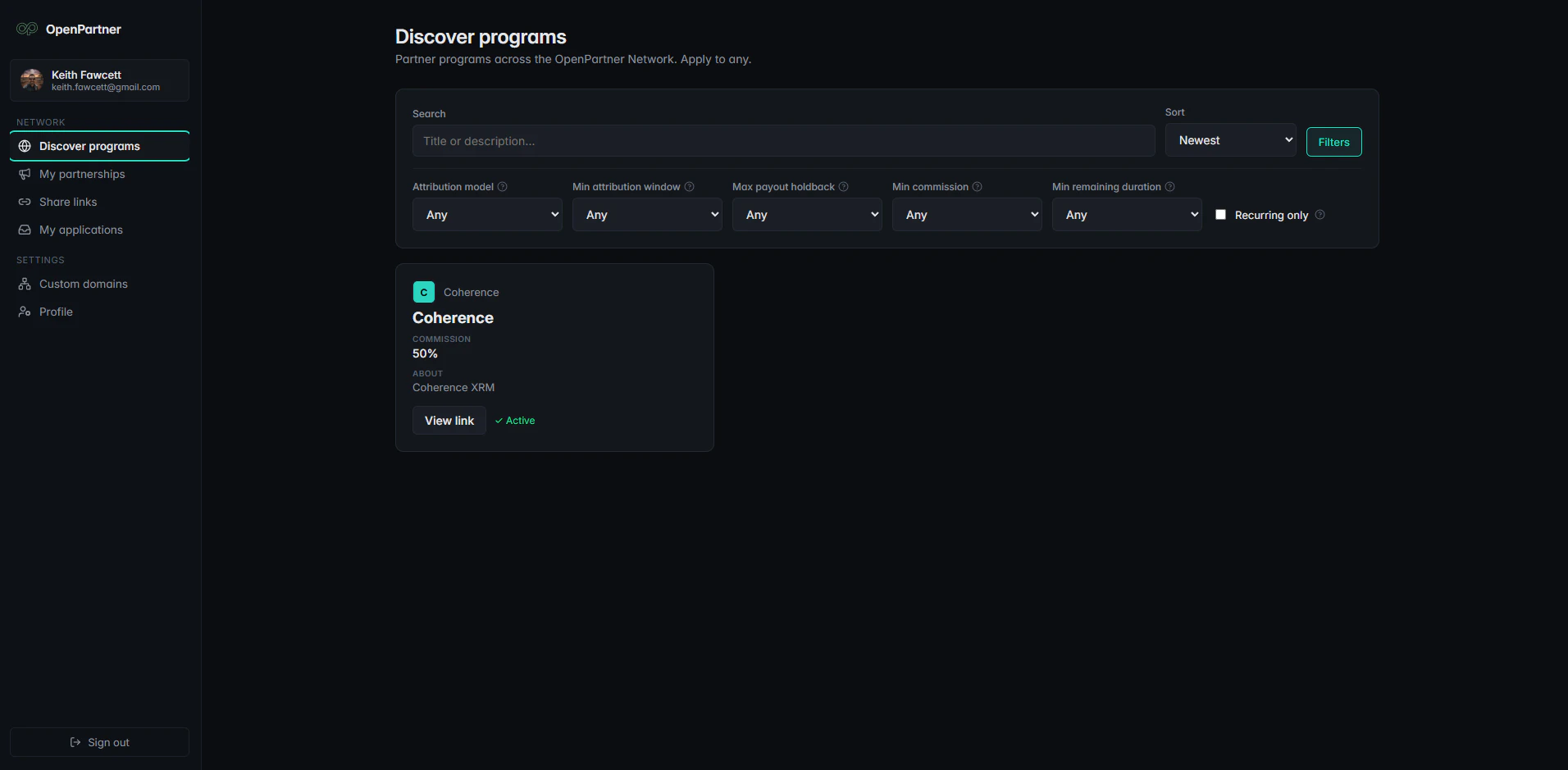The width and height of the screenshot is (1568, 770).
Task: Open Share links in the sidebar
Action: point(100,202)
